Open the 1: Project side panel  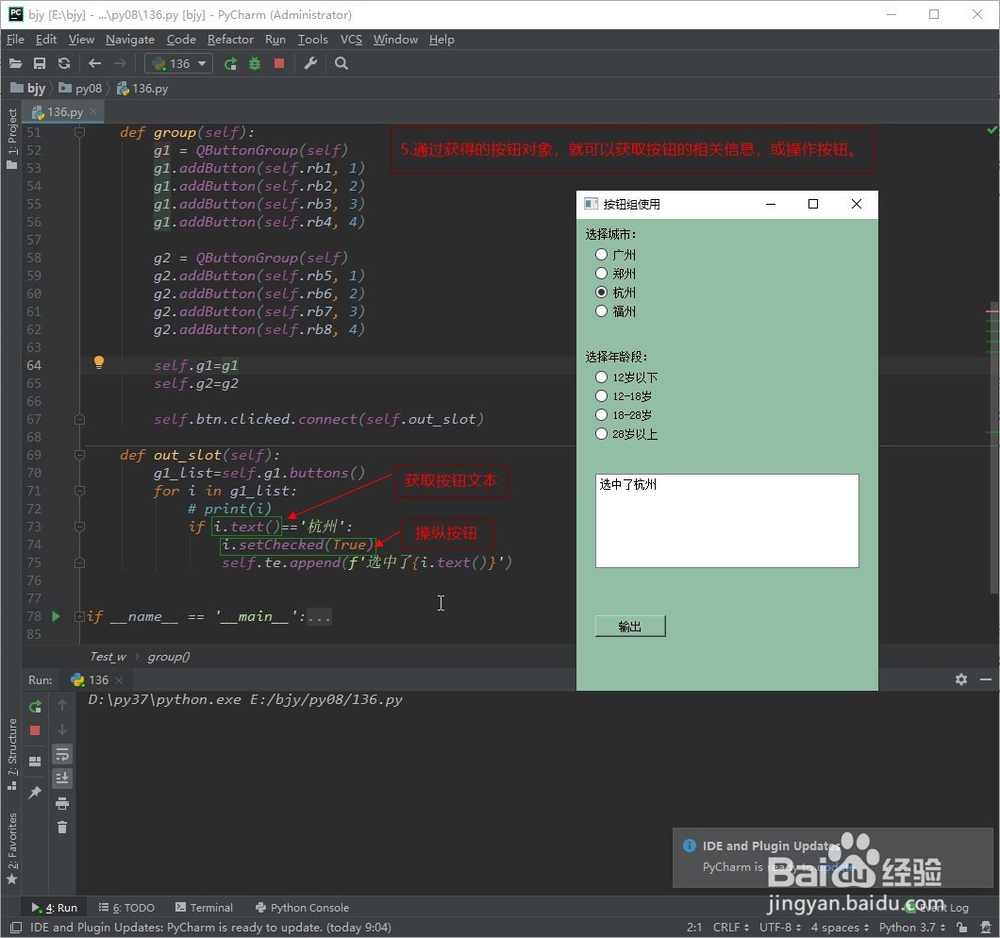(x=11, y=138)
